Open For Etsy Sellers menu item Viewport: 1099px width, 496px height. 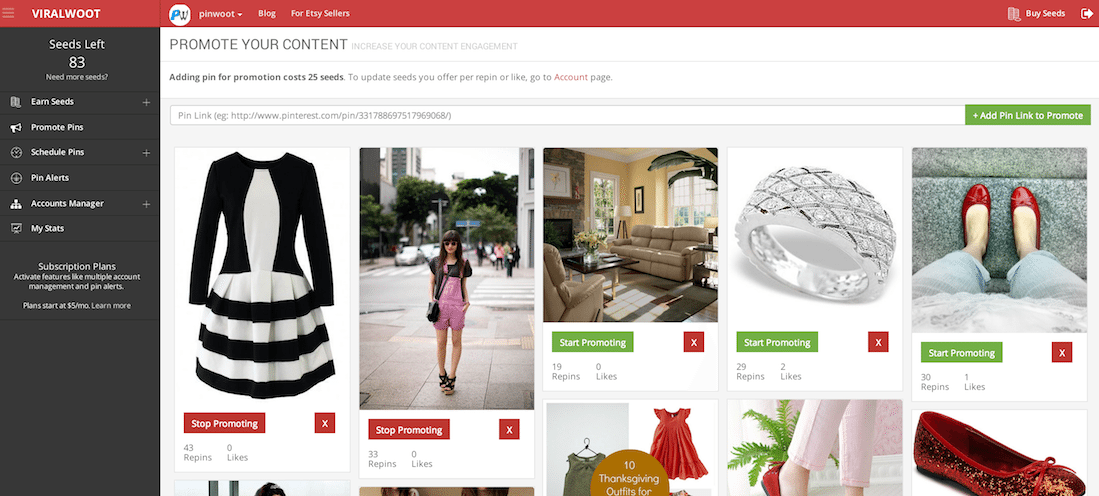coord(320,13)
